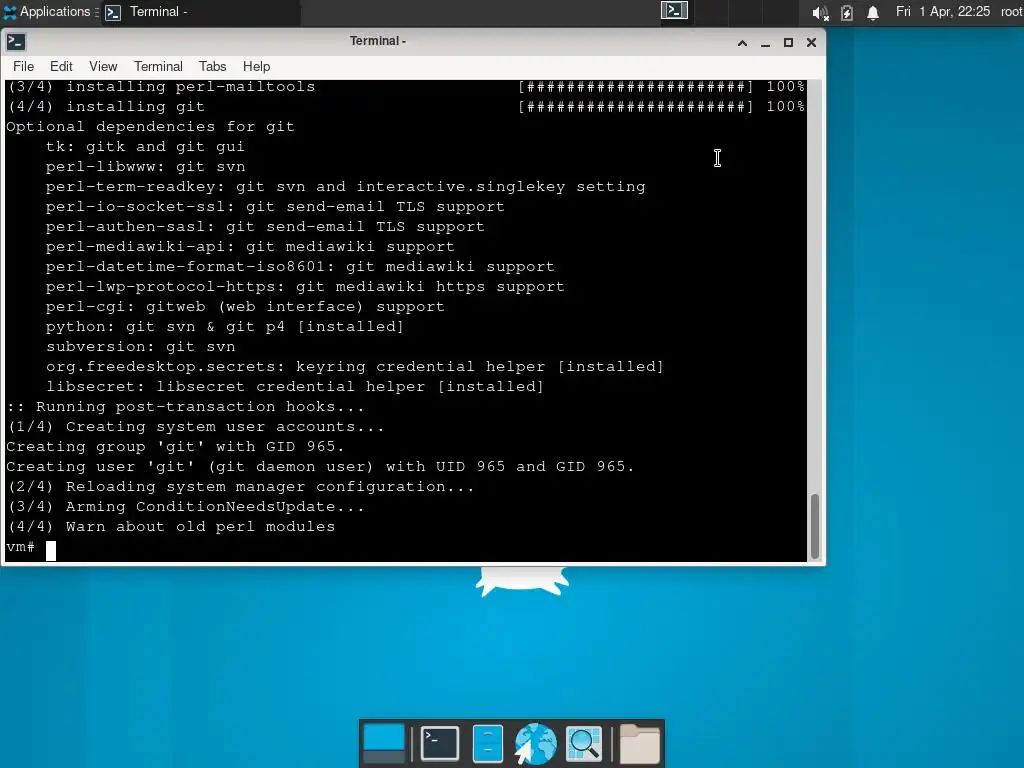Maximize the Terminal window
Image resolution: width=1024 pixels, height=768 pixels.
(x=788, y=43)
